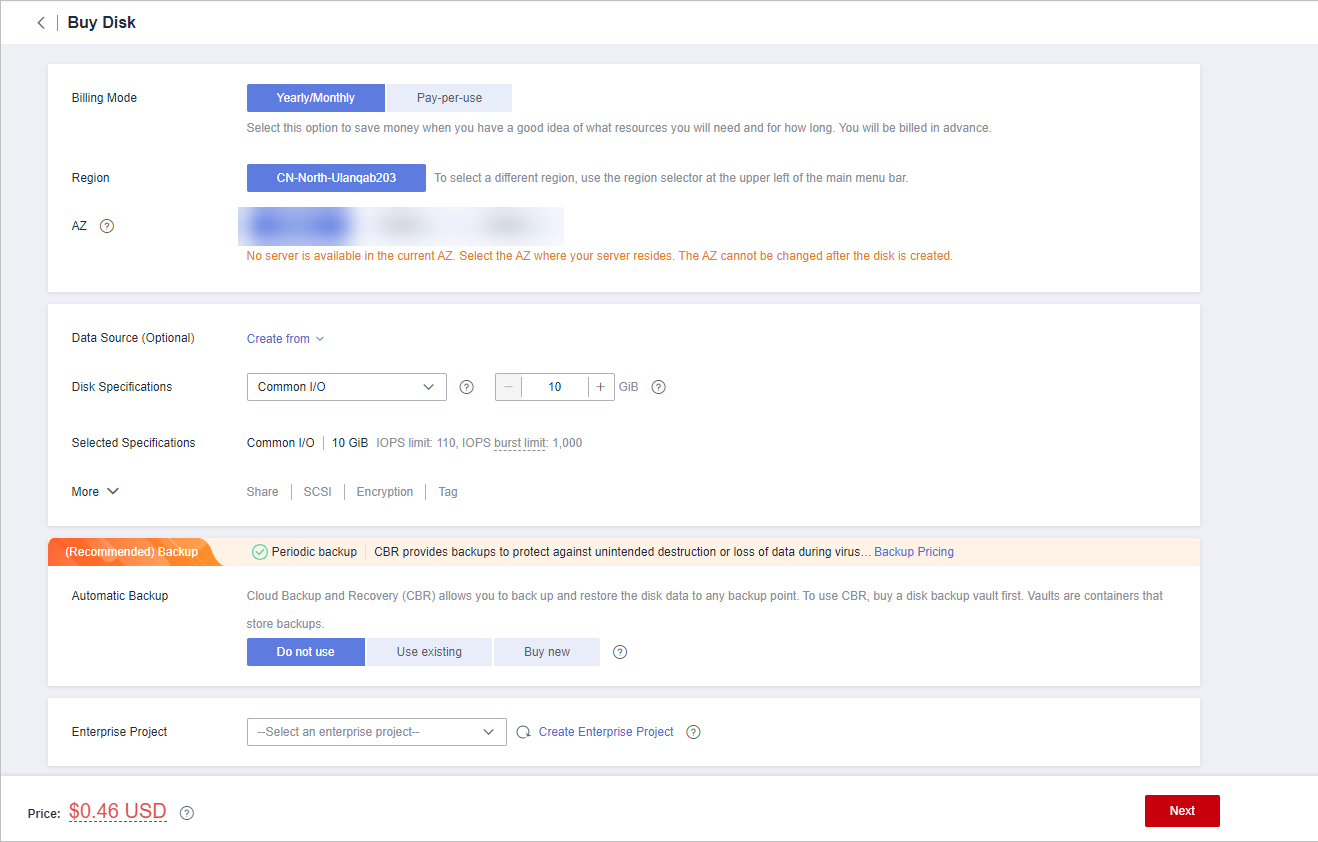Increase disk size with plus button
The image size is (1318, 842).
[x=601, y=387]
